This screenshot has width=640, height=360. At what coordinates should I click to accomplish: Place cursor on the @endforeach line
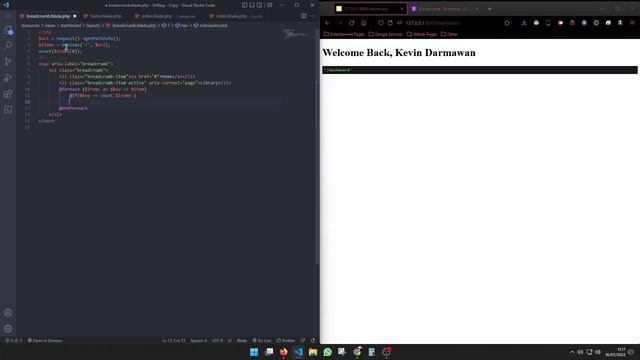pos(73,108)
